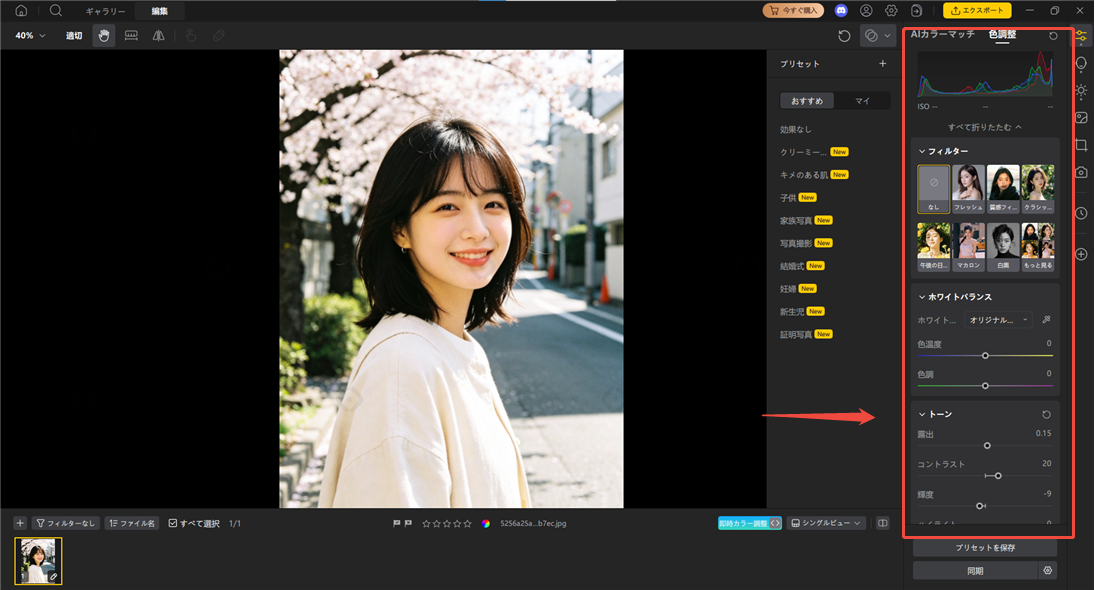Open the sun light sidebar icon
The height and width of the screenshot is (590, 1095).
[1081, 91]
